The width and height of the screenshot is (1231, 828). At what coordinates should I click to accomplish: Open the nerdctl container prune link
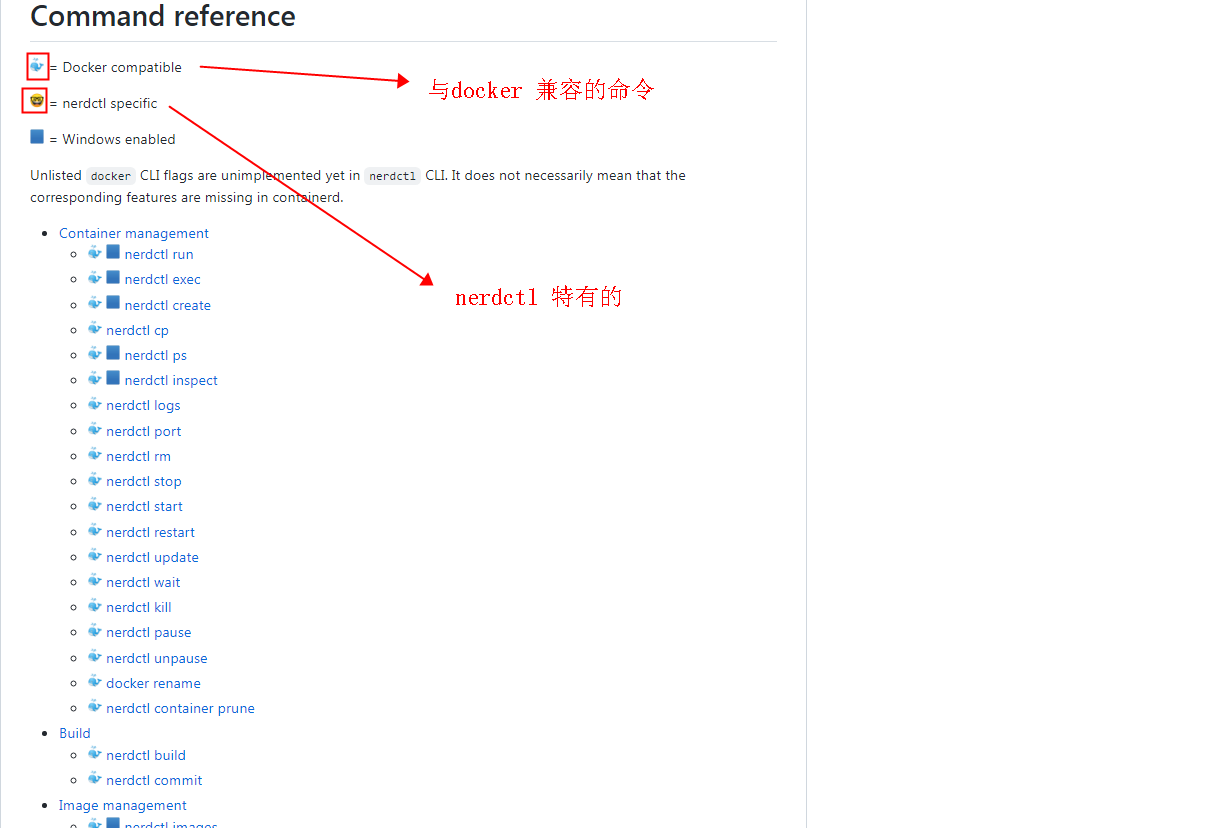pos(180,707)
